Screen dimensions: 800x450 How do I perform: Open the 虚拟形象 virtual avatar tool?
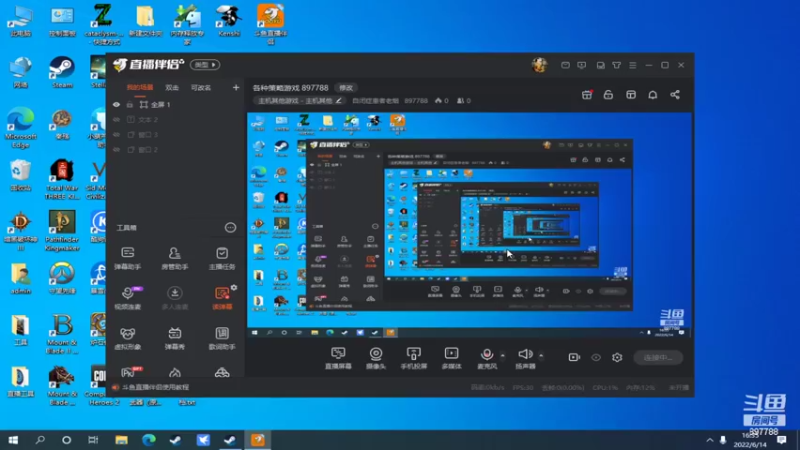click(x=128, y=338)
